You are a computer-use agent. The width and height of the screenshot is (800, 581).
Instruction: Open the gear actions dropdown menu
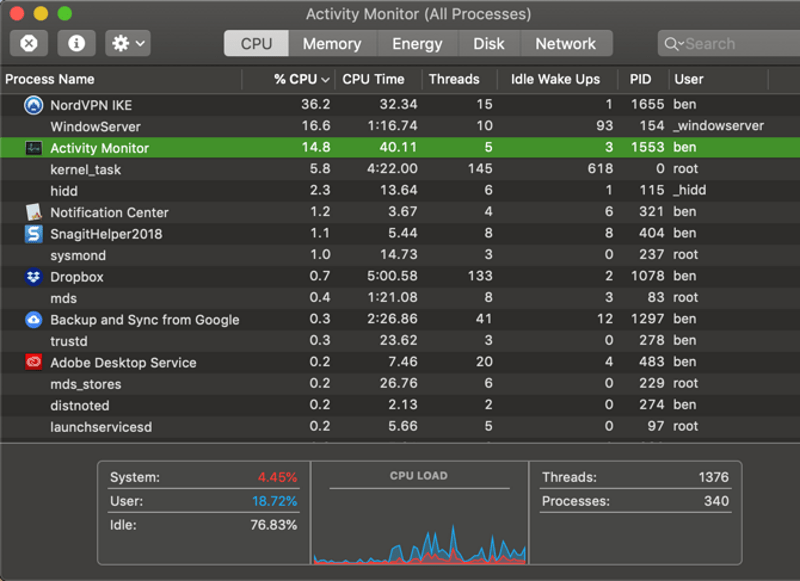click(128, 43)
